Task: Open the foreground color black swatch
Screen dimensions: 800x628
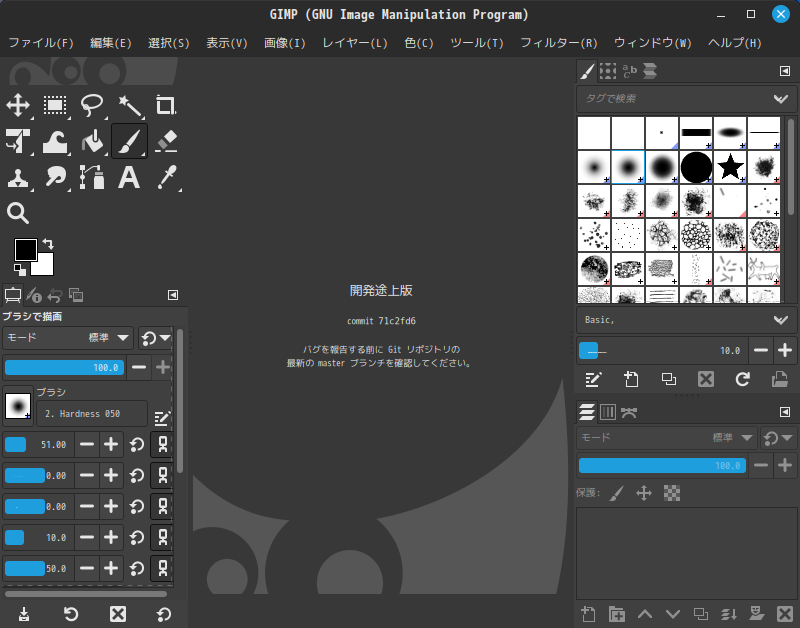Action: click(26, 250)
